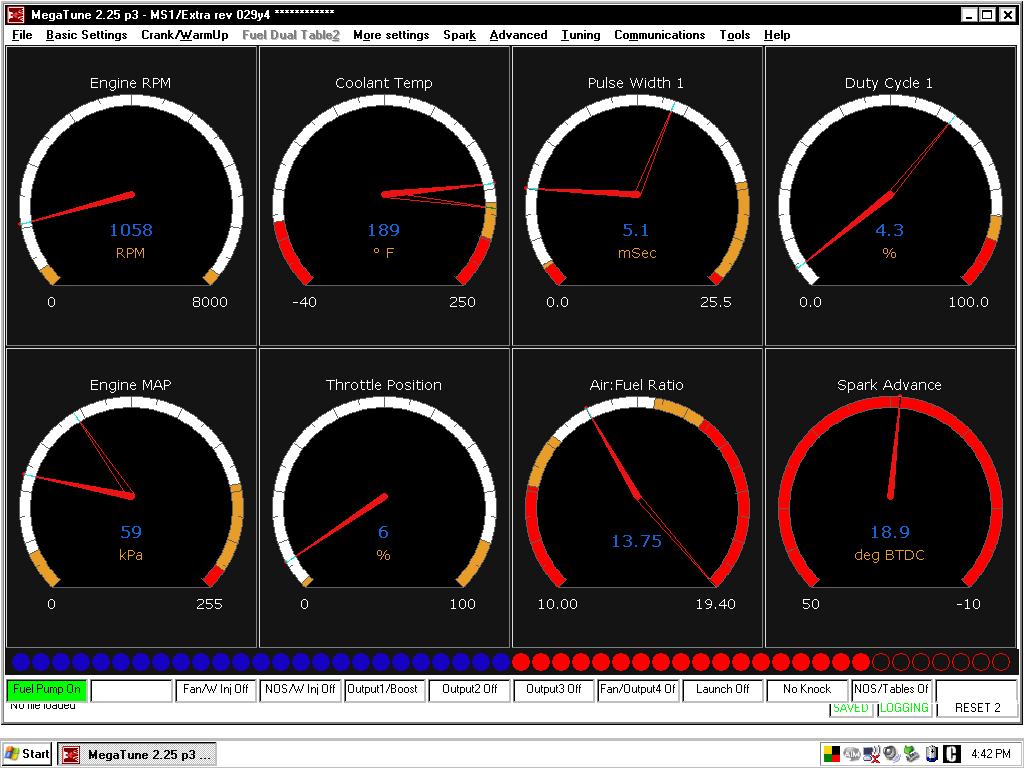Click the MegaTune 2.25 taskbar button
Screen dimensions: 1024x768
pos(136,754)
